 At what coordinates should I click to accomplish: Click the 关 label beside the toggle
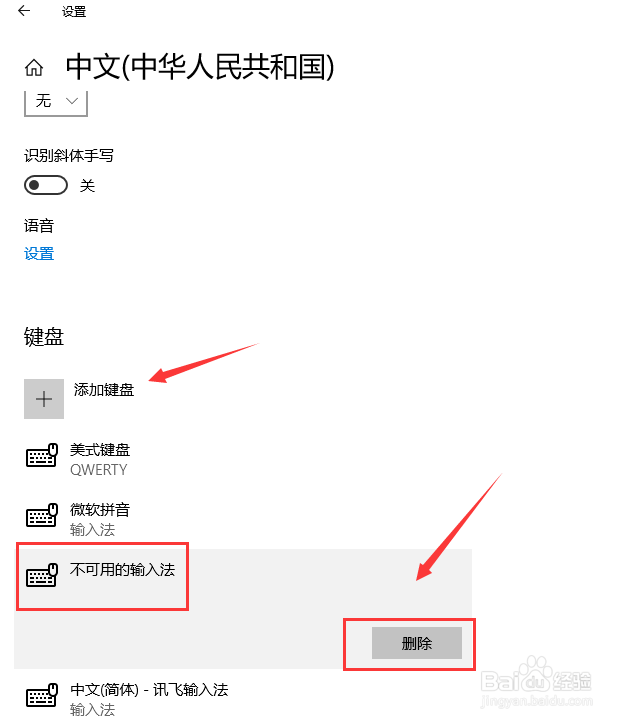click(x=88, y=186)
